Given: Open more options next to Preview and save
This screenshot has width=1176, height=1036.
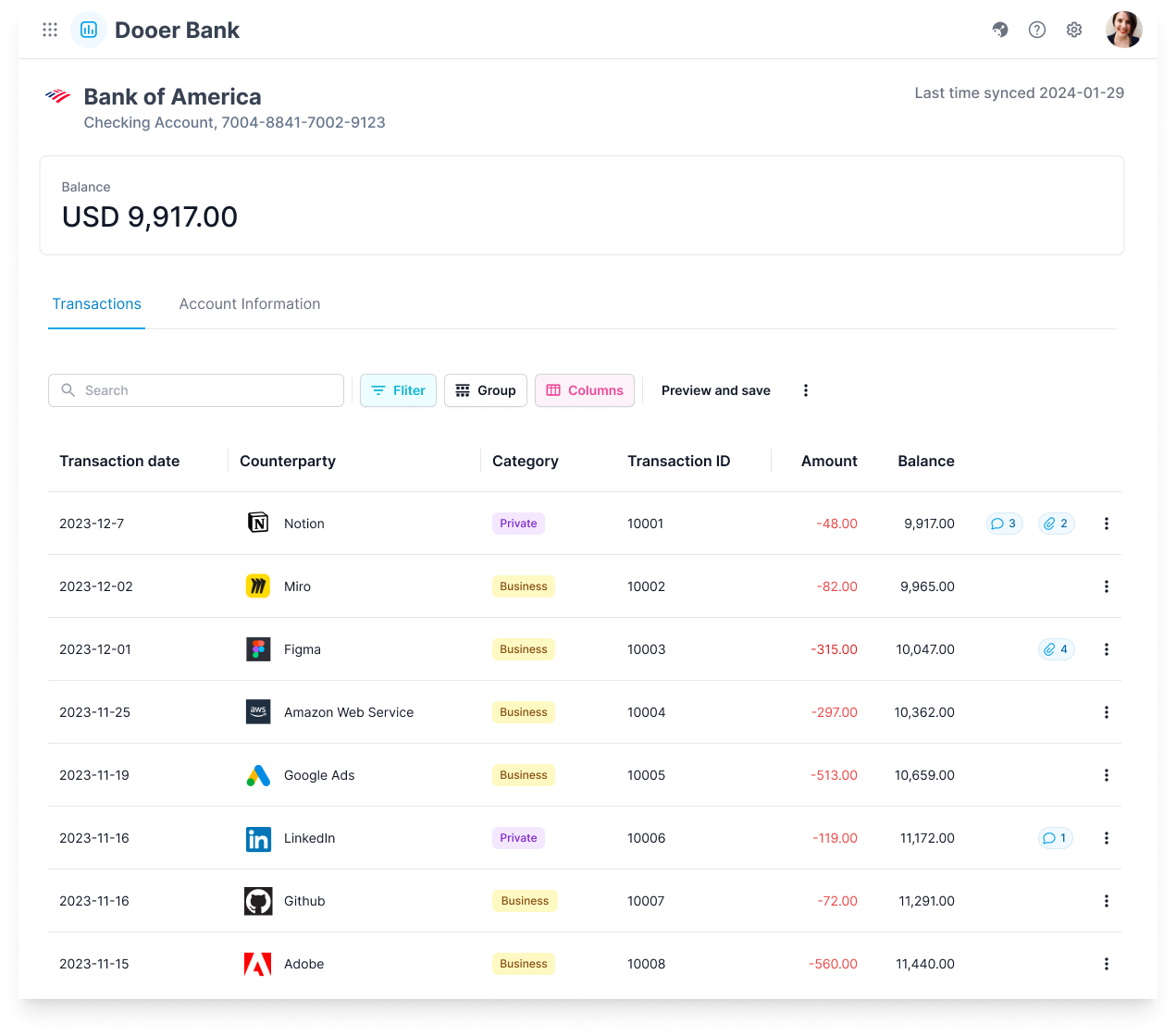Looking at the screenshot, I should coord(806,390).
